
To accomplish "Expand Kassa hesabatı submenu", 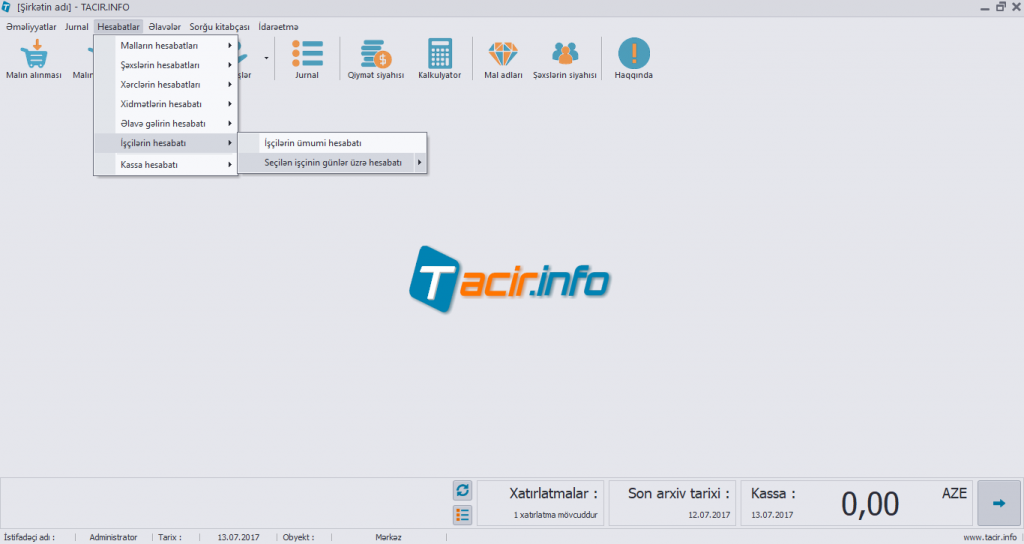I will 165,164.
